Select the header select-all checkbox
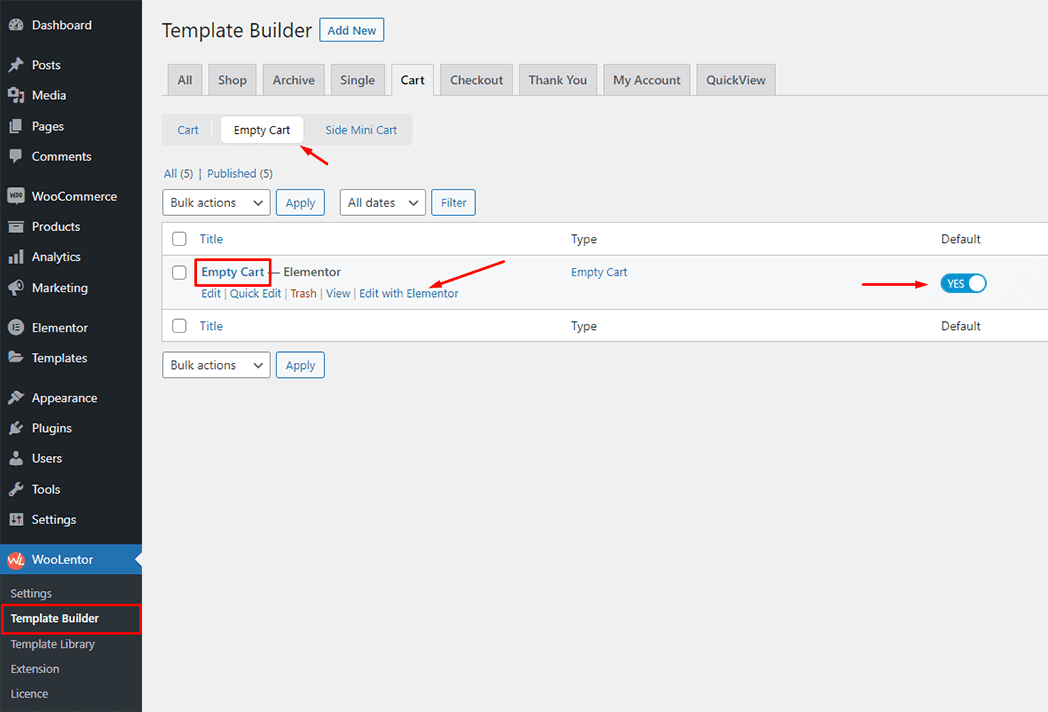Image resolution: width=1048 pixels, height=712 pixels. pyautogui.click(x=179, y=239)
